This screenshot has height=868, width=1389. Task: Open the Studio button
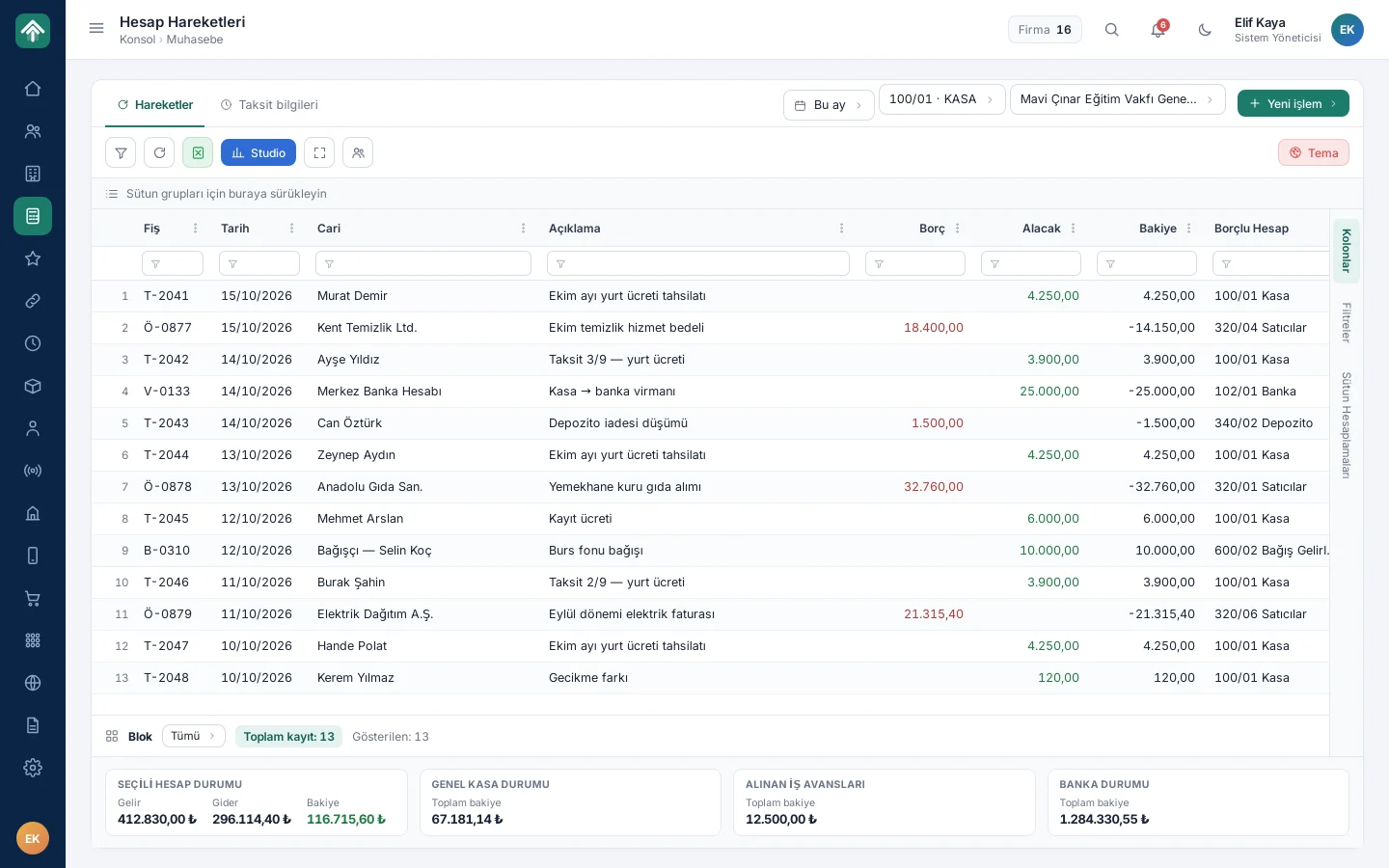pyautogui.click(x=259, y=152)
